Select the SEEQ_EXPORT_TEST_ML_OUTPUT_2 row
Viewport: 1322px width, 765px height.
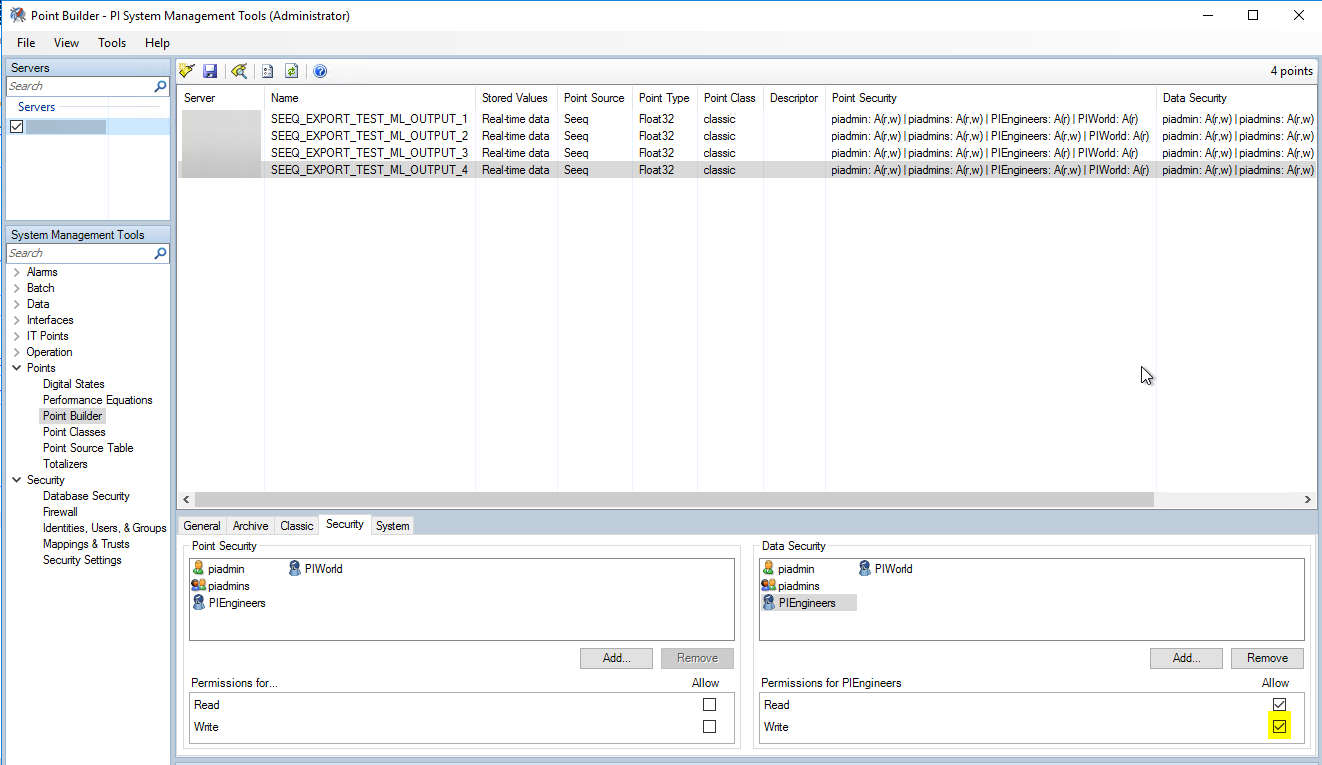tap(369, 136)
